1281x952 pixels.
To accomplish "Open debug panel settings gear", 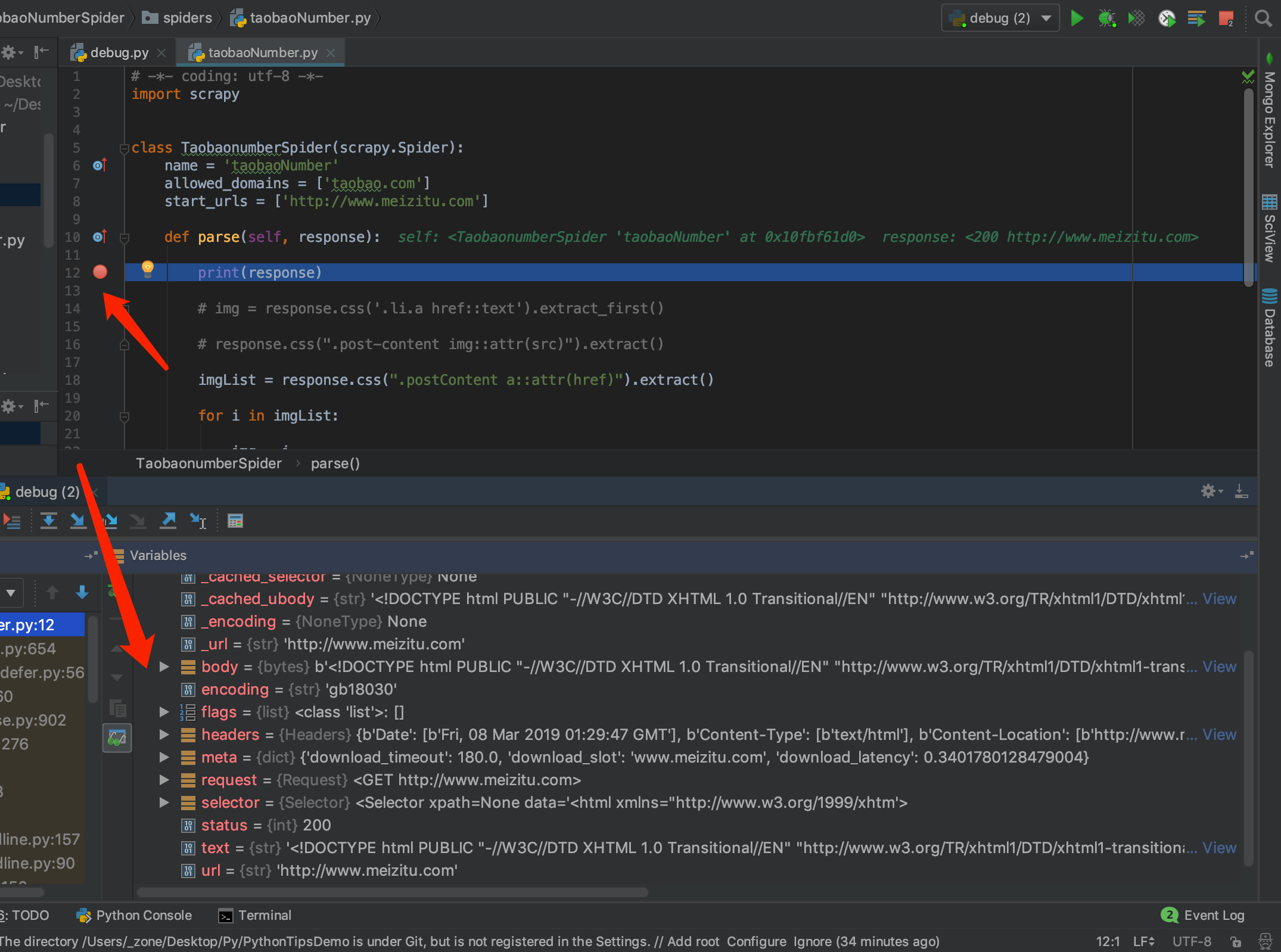I will 1211,491.
